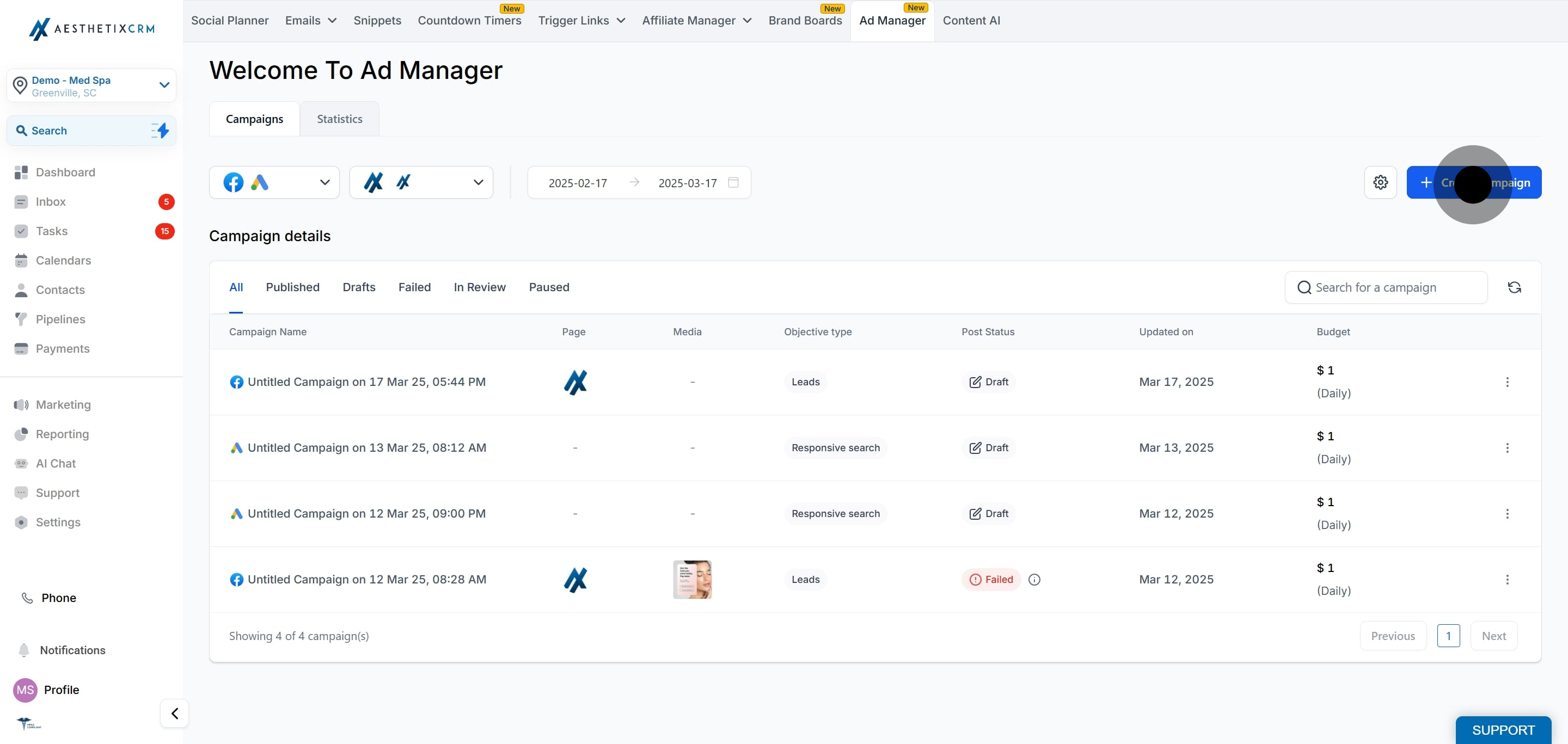The height and width of the screenshot is (744, 1568).
Task: Open AI Chat from the sidebar
Action: click(x=56, y=464)
